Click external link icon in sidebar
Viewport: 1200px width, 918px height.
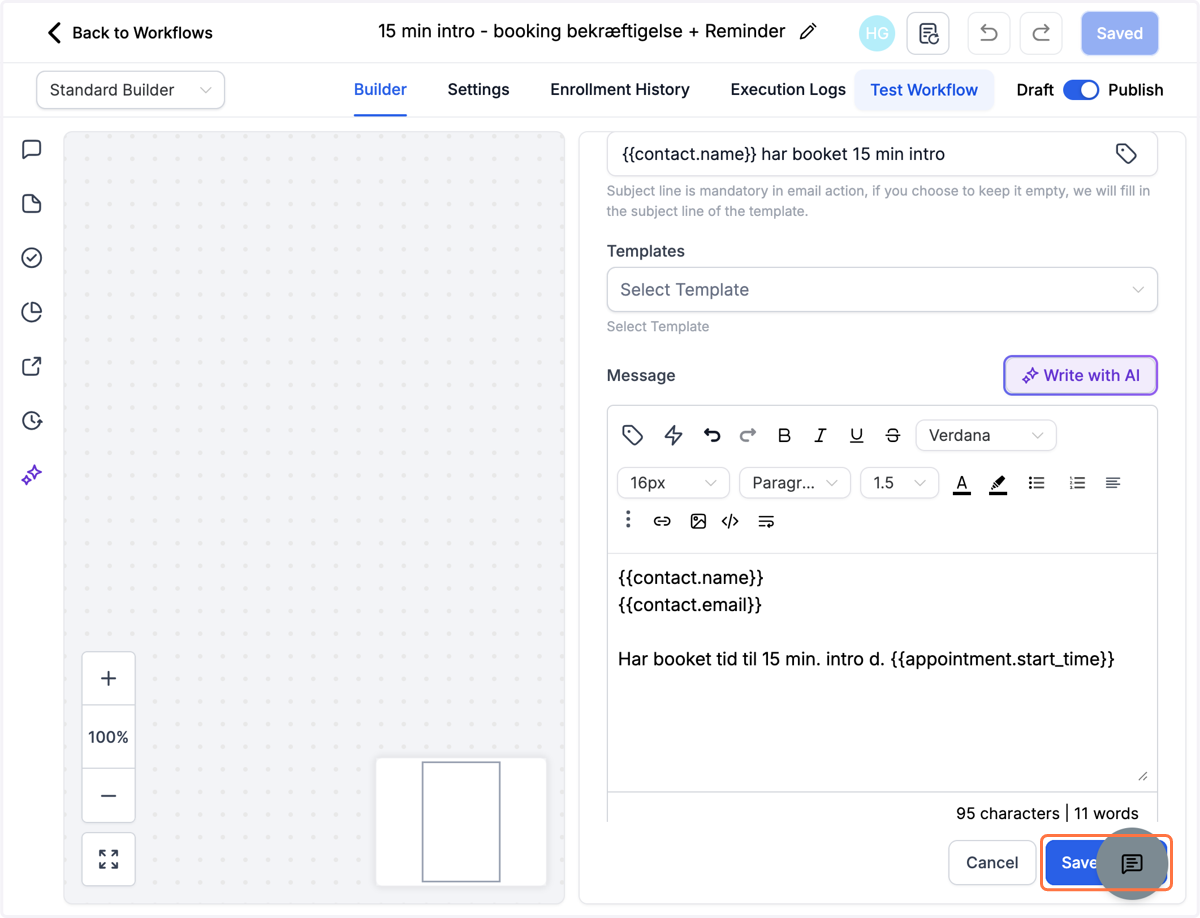coord(32,366)
